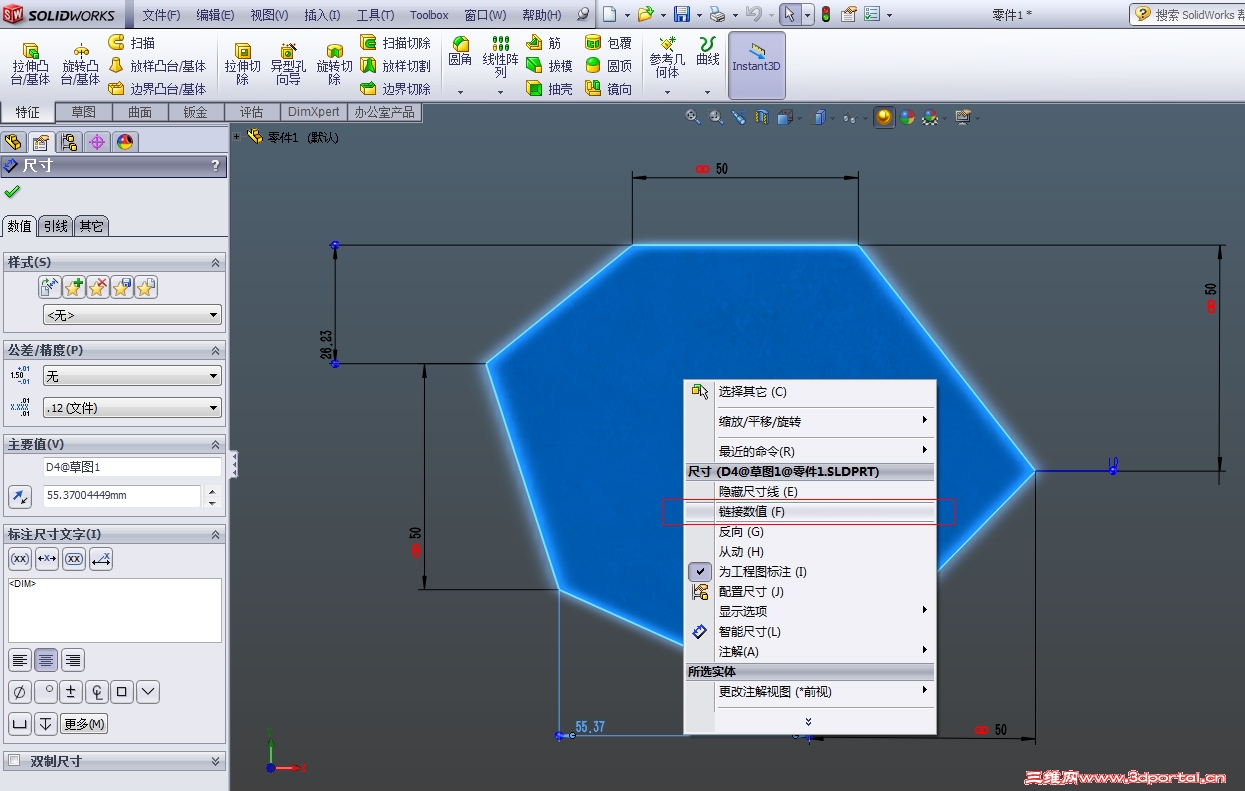Click the Shell (抽壳) feature
This screenshot has height=791, width=1245.
click(549, 89)
